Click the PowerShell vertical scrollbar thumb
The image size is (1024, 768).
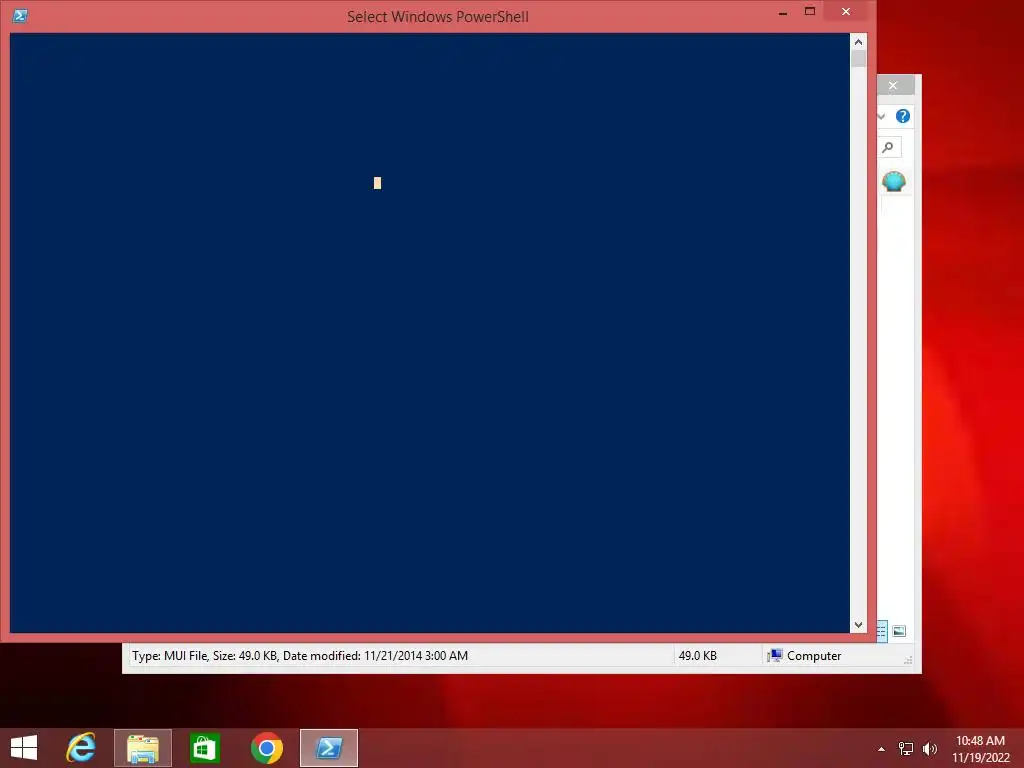(858, 59)
